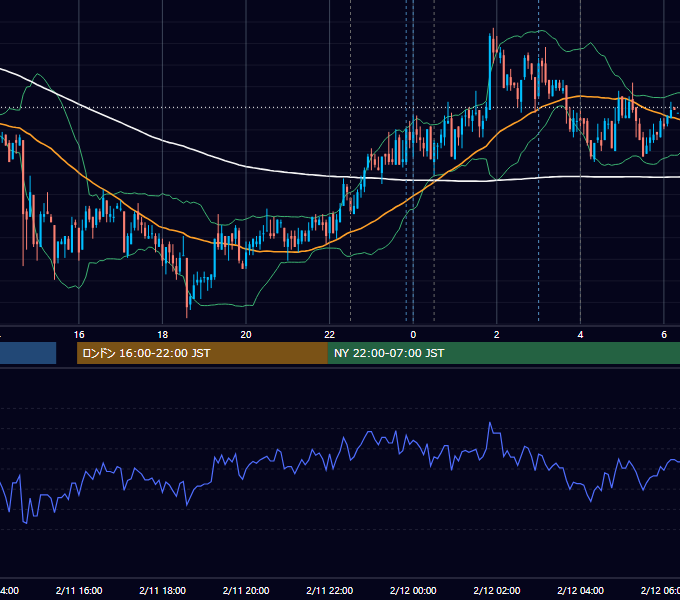Click the 2/12 00:00 label on indicator axis
Viewport: 680px width, 600px height.
tap(413, 591)
